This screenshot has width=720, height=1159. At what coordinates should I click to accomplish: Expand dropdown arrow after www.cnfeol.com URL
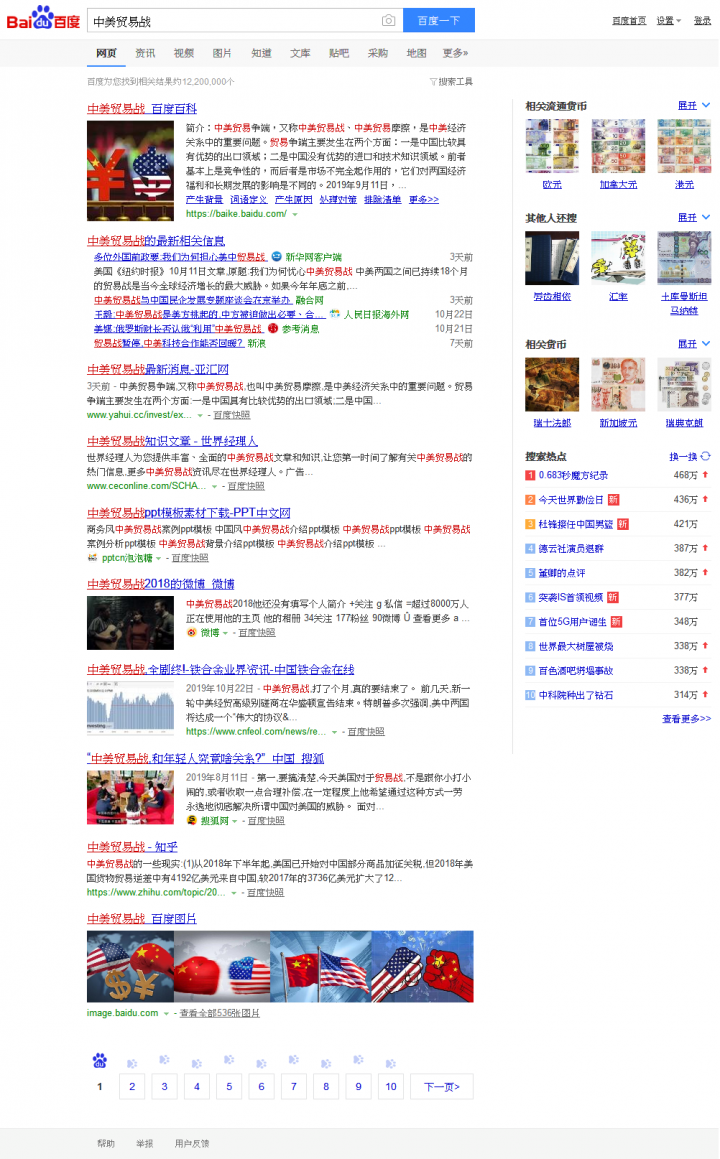(334, 732)
